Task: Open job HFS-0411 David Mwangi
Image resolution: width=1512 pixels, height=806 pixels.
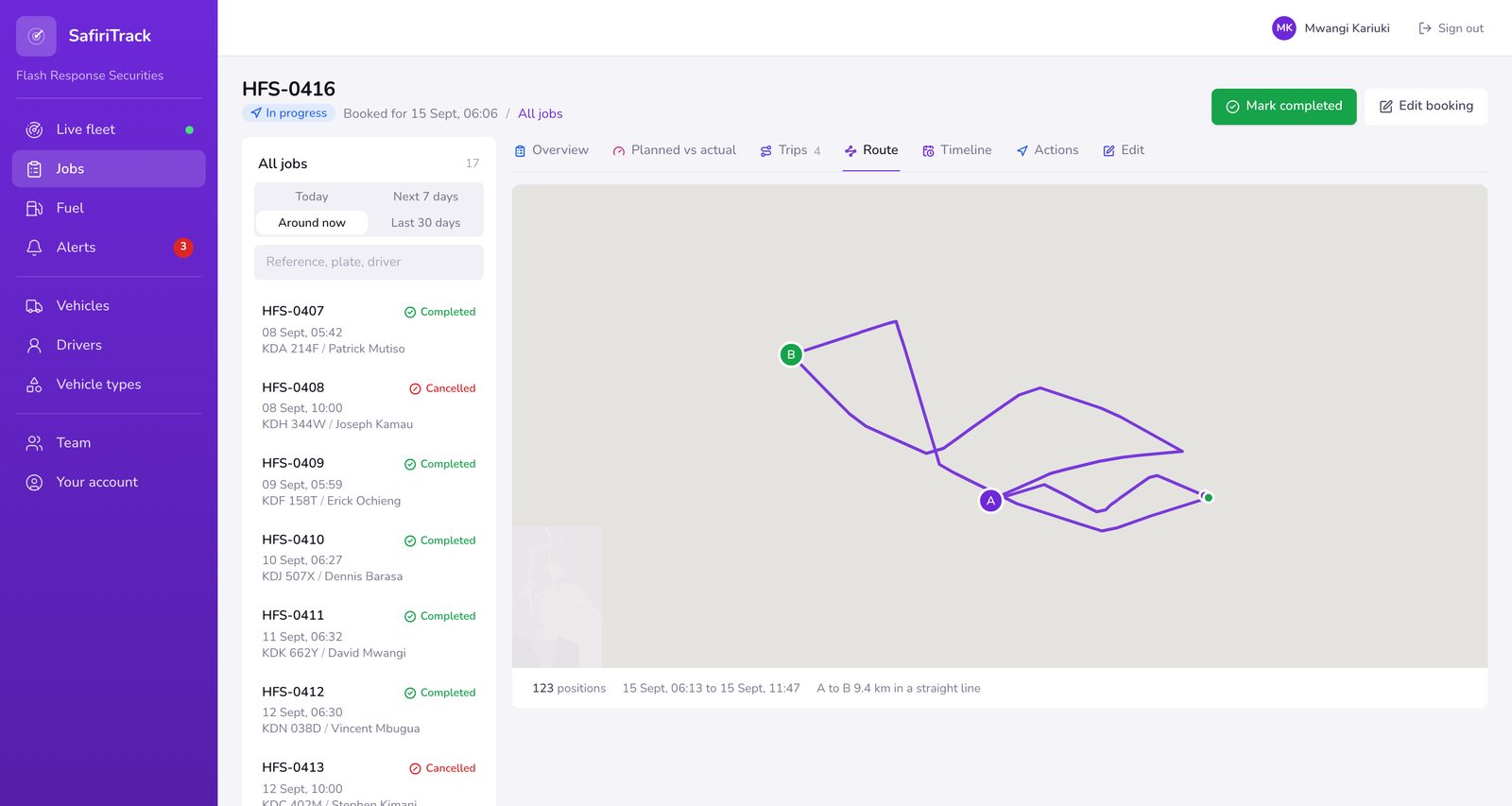Action: (369, 633)
